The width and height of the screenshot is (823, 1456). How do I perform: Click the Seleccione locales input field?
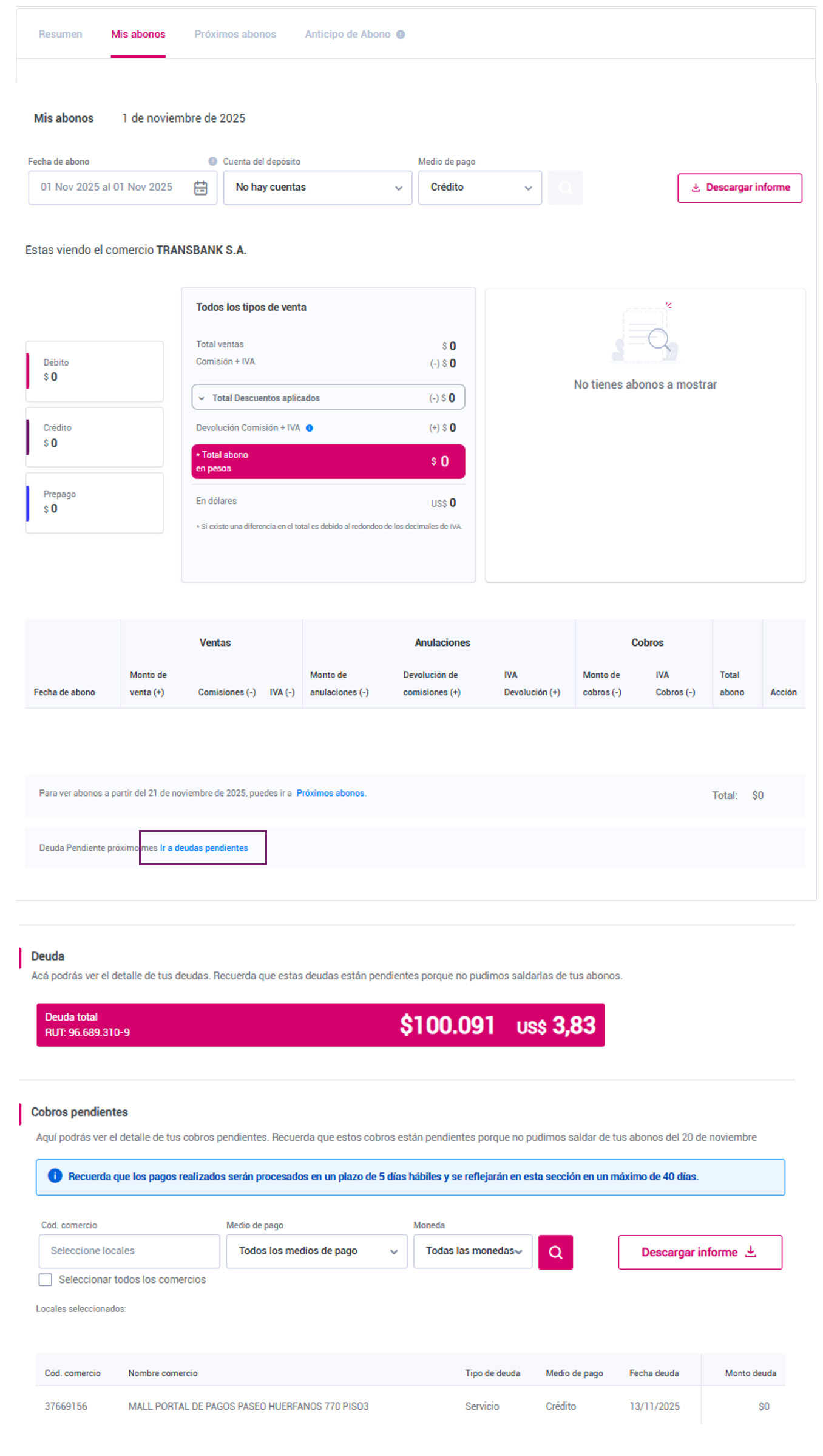pos(129,1251)
